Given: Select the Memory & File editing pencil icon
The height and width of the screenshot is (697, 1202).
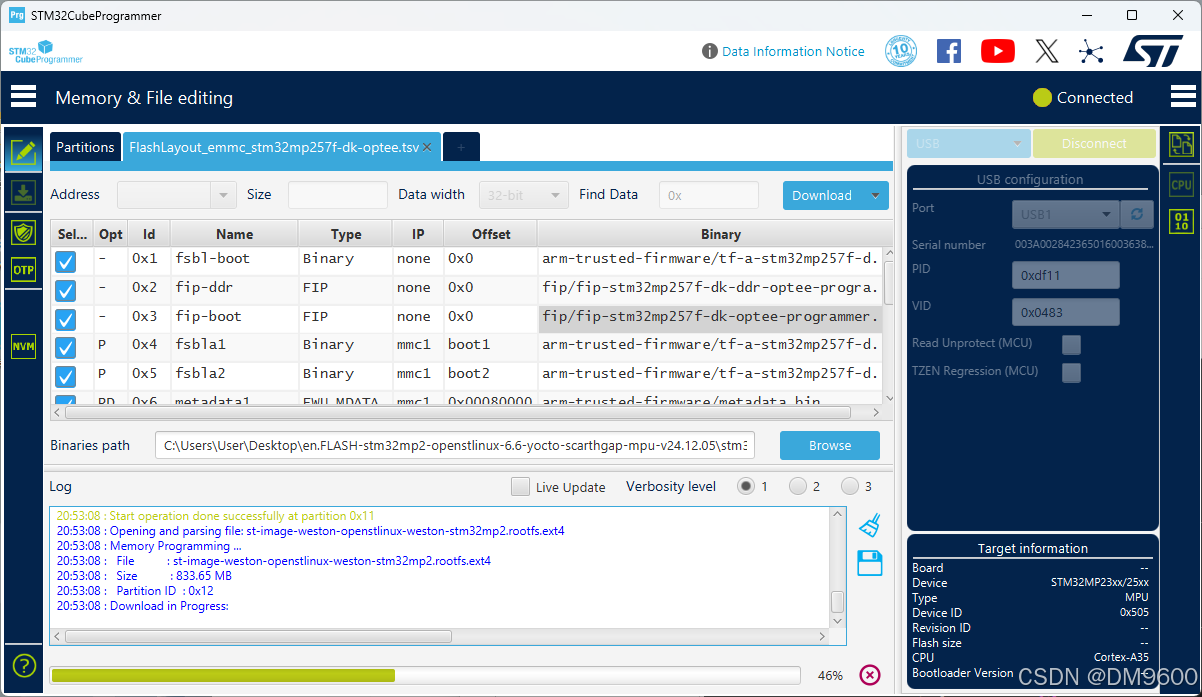Looking at the screenshot, I should 23,153.
